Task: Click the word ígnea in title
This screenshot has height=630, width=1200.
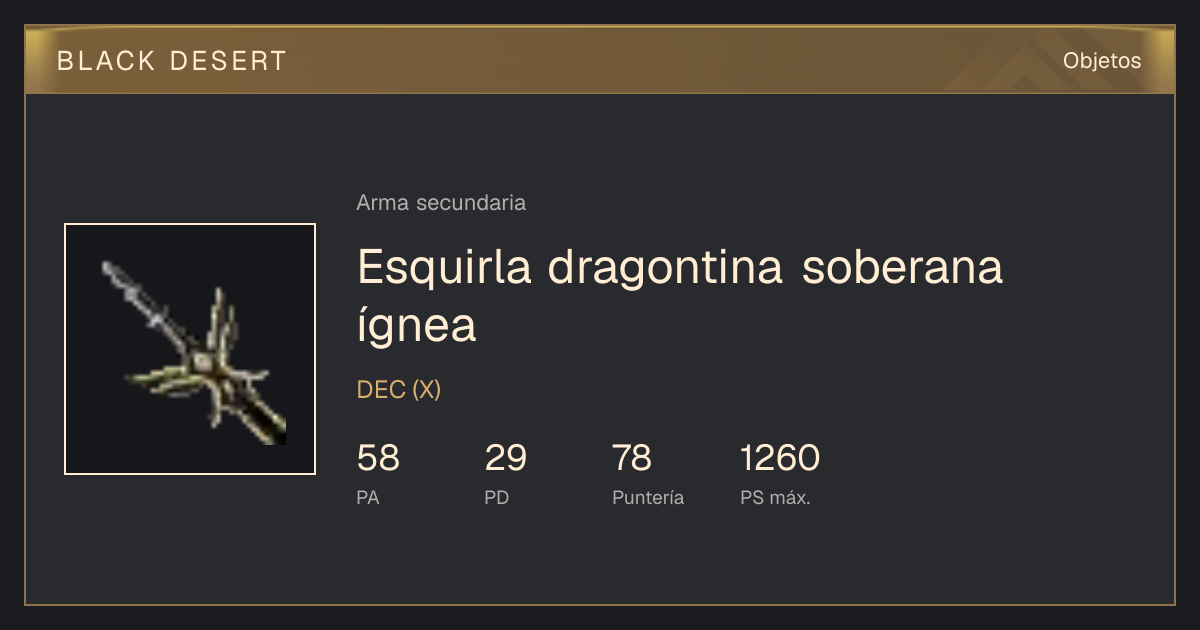Action: 416,325
